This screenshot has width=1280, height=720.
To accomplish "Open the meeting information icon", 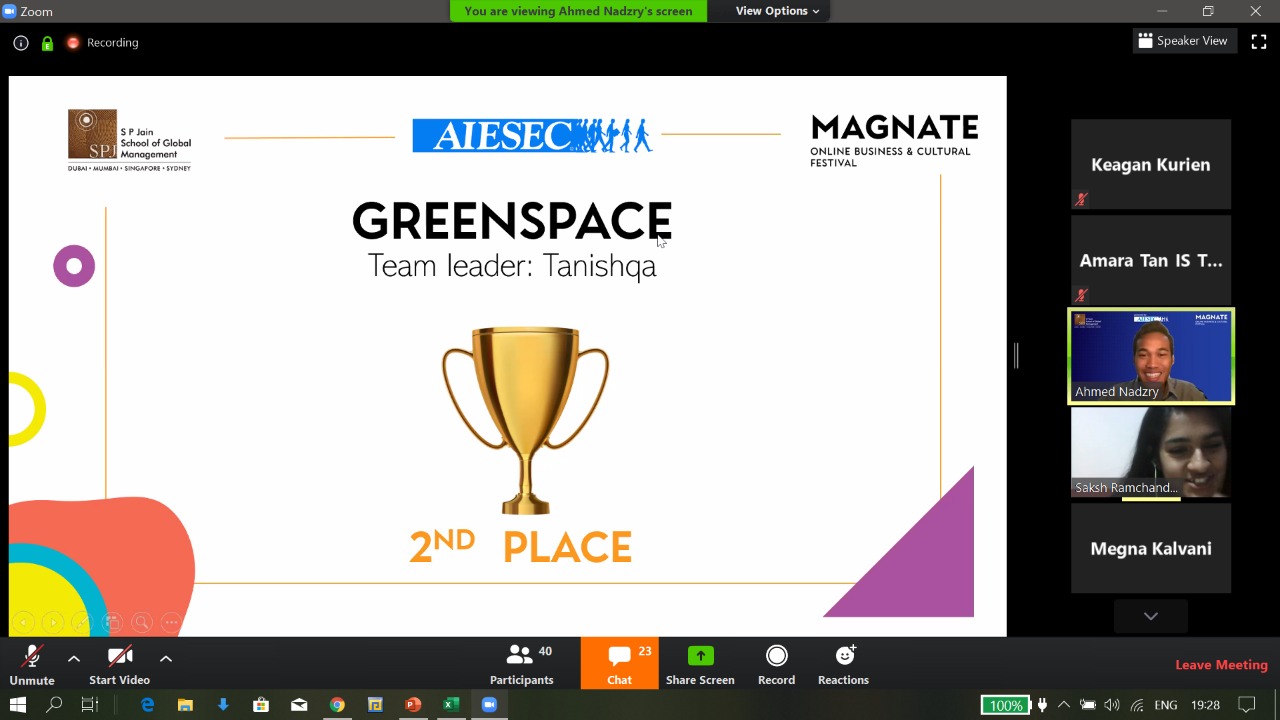I will point(20,43).
